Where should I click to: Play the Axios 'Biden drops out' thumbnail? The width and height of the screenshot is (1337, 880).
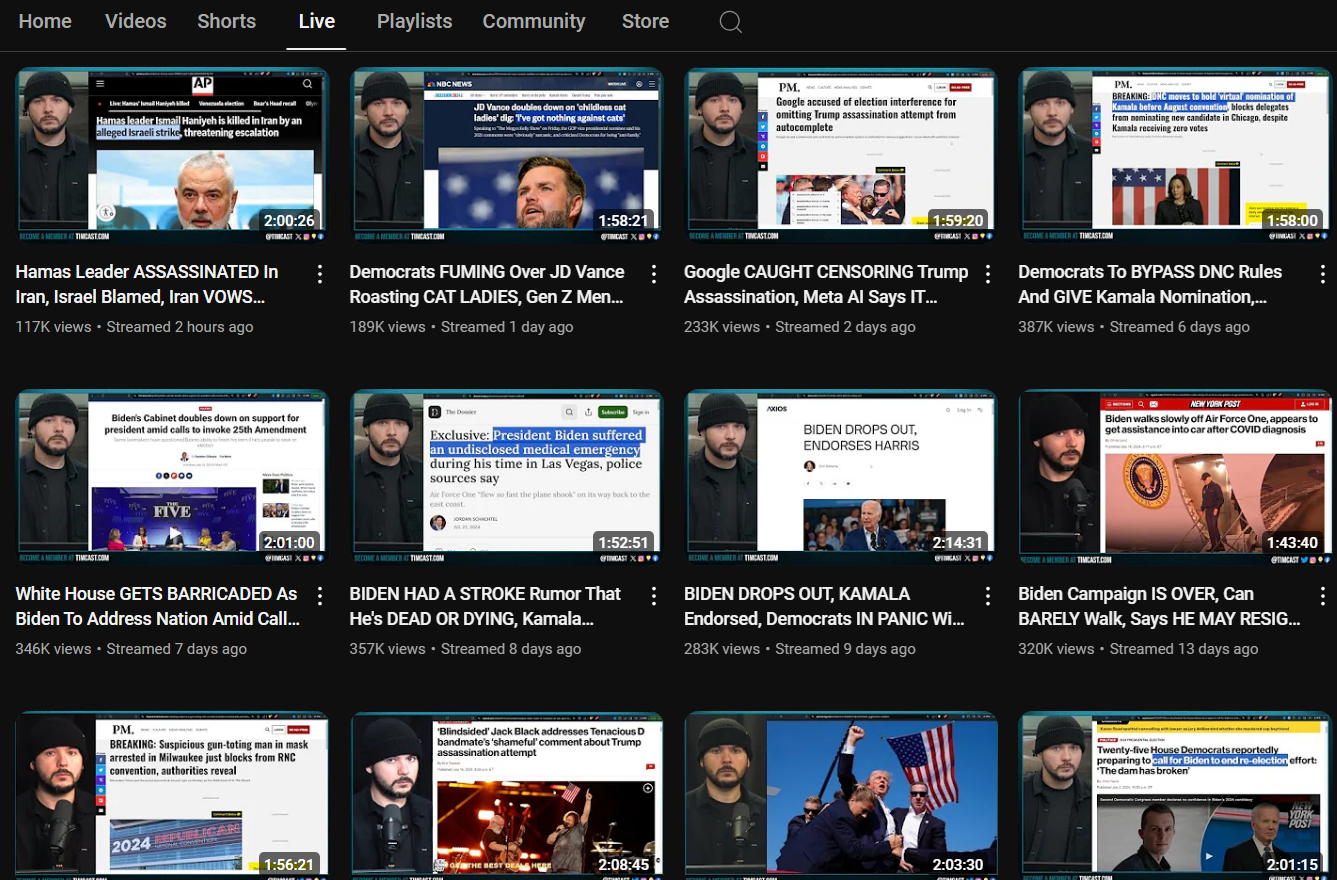(x=840, y=477)
